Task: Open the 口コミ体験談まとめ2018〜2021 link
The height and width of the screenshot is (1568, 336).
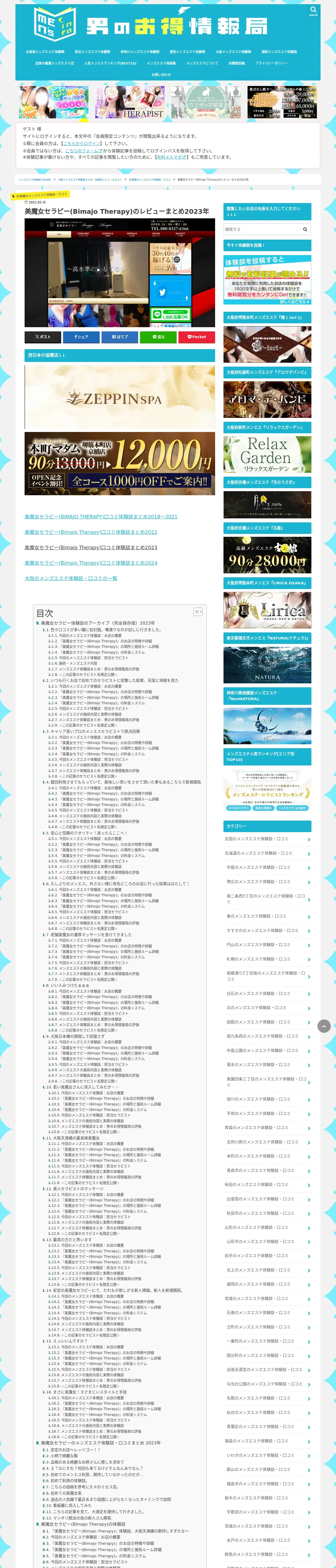Action: point(101,516)
